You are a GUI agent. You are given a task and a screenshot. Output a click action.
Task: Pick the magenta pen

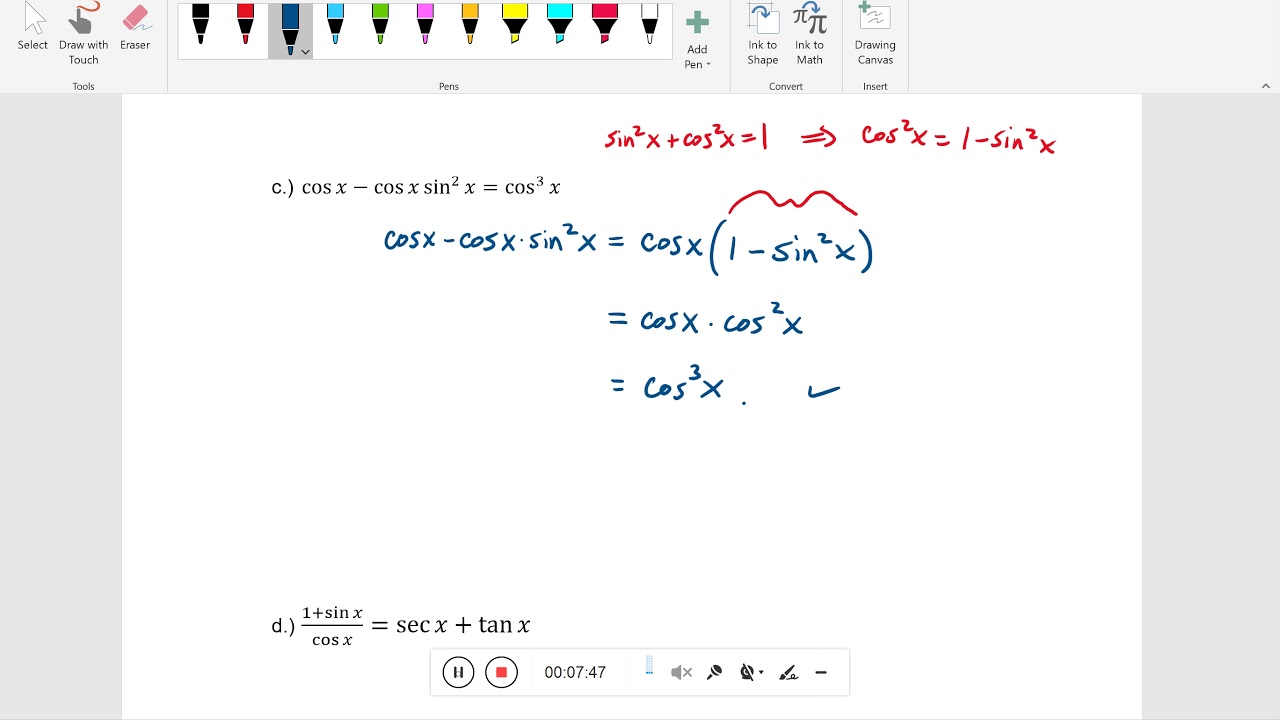pyautogui.click(x=425, y=26)
